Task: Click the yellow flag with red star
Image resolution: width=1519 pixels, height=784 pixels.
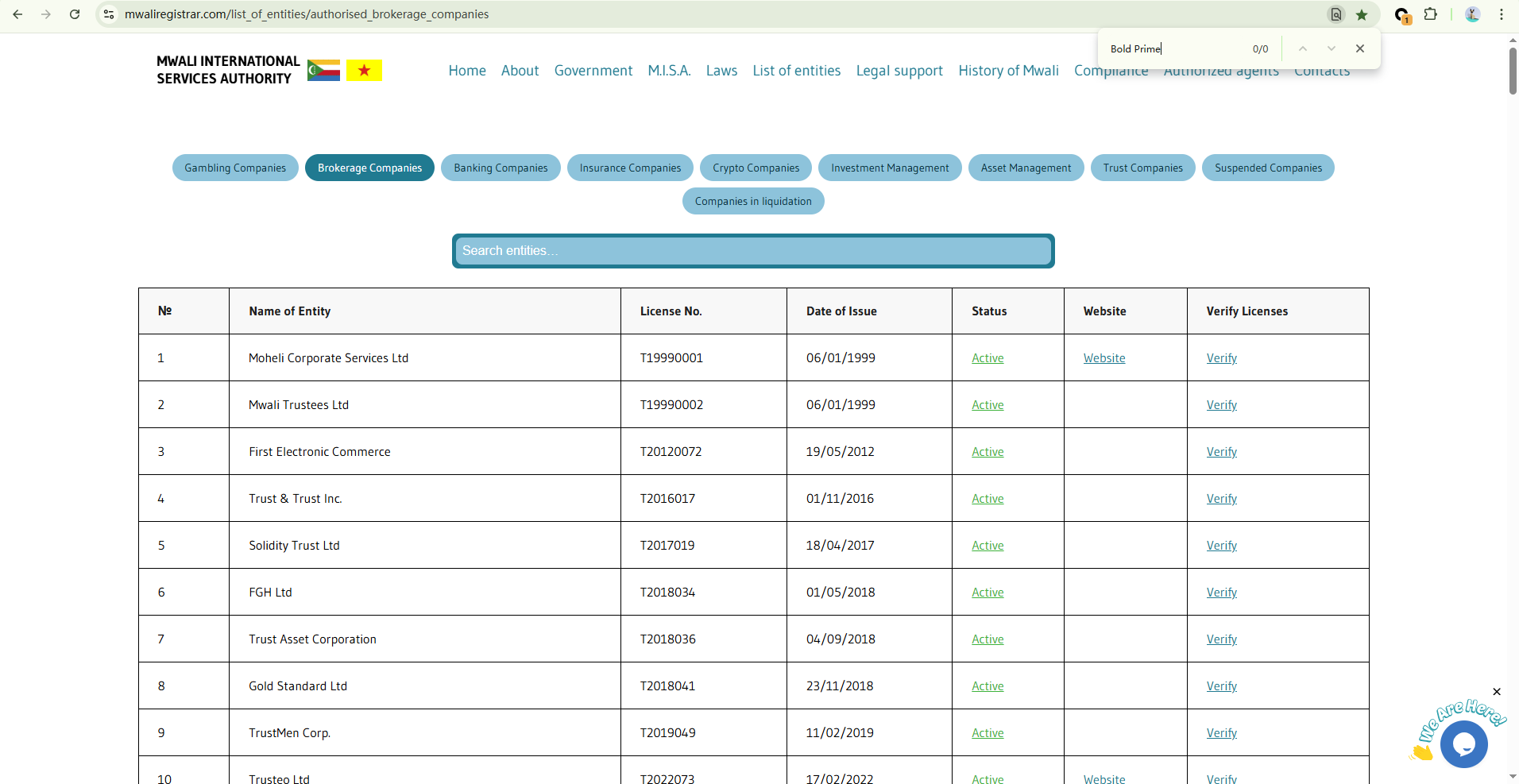Action: 364,71
